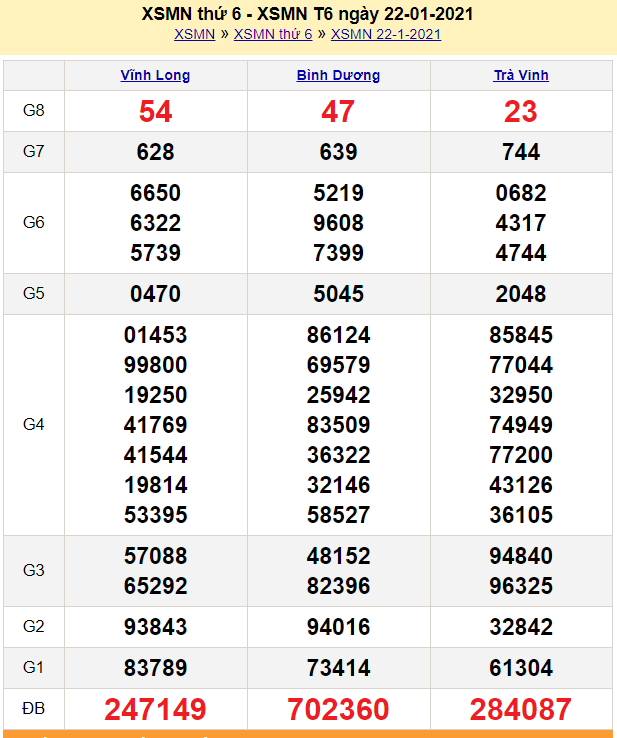This screenshot has width=617, height=738.
Task: Select G5 result 2048 for Trà Vinh
Action: pyautogui.click(x=521, y=294)
